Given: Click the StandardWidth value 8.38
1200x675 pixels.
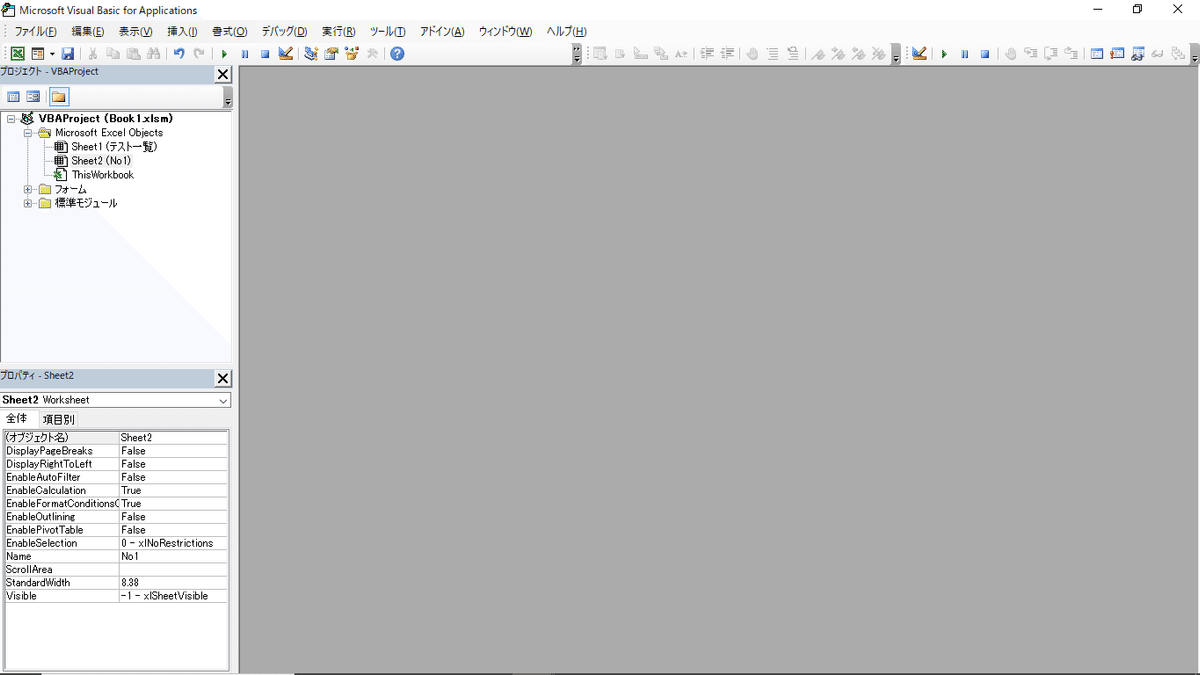Looking at the screenshot, I should click(173, 582).
